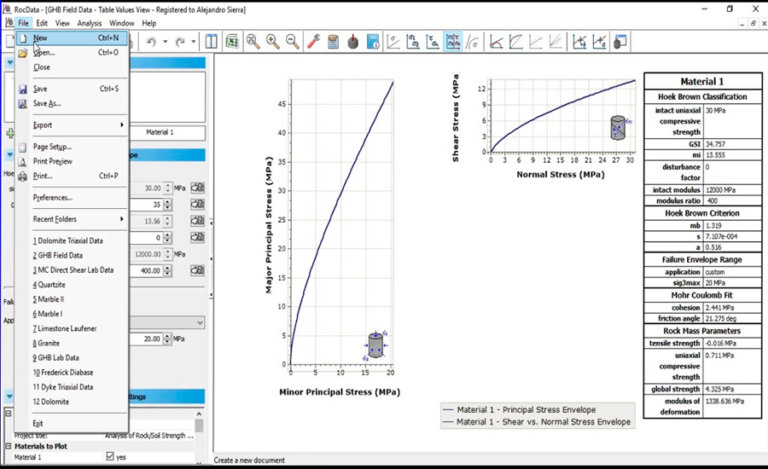
Task: Open recent file Quartzite
Action: [72, 284]
